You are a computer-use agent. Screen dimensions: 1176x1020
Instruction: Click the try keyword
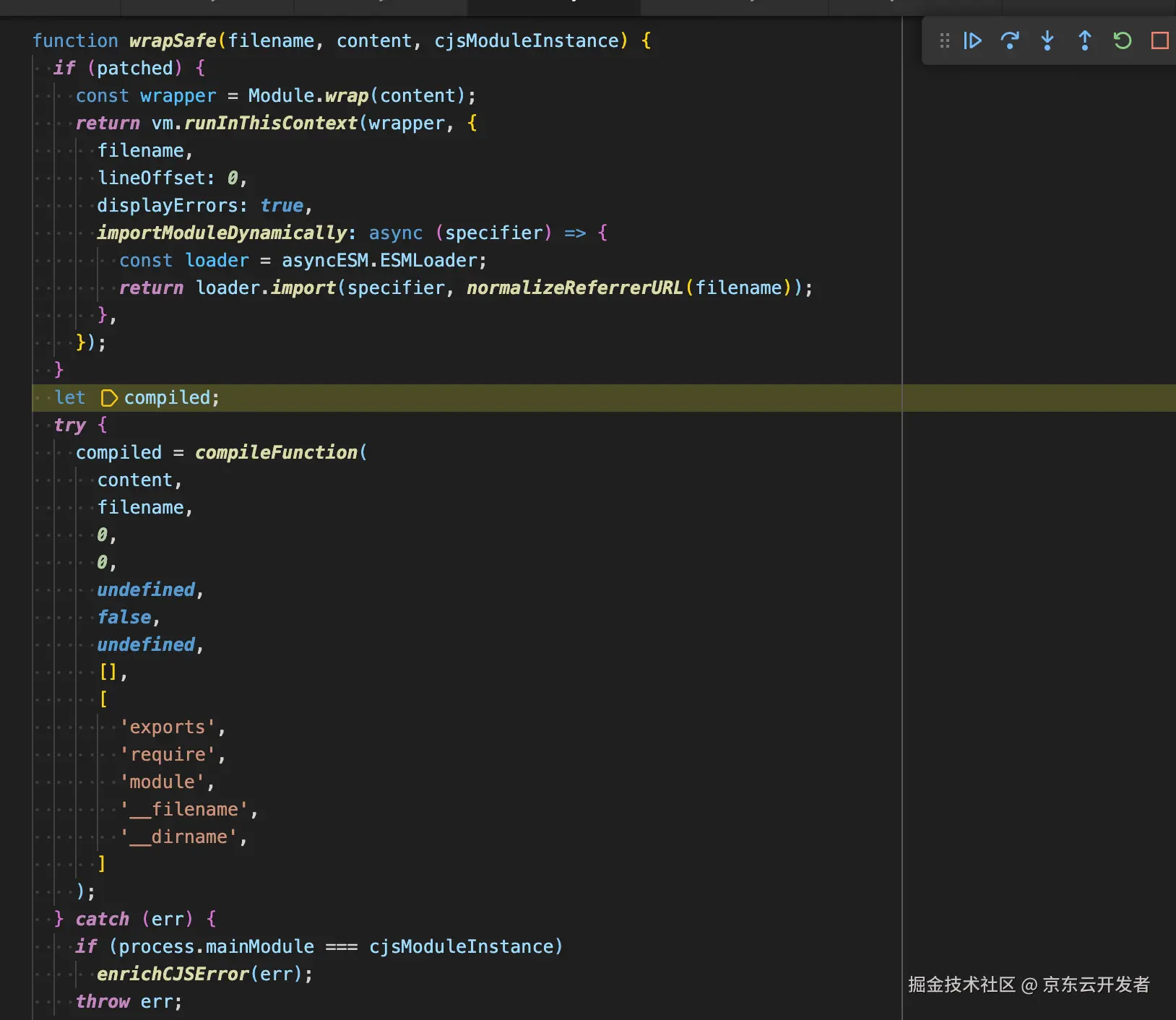pos(70,425)
